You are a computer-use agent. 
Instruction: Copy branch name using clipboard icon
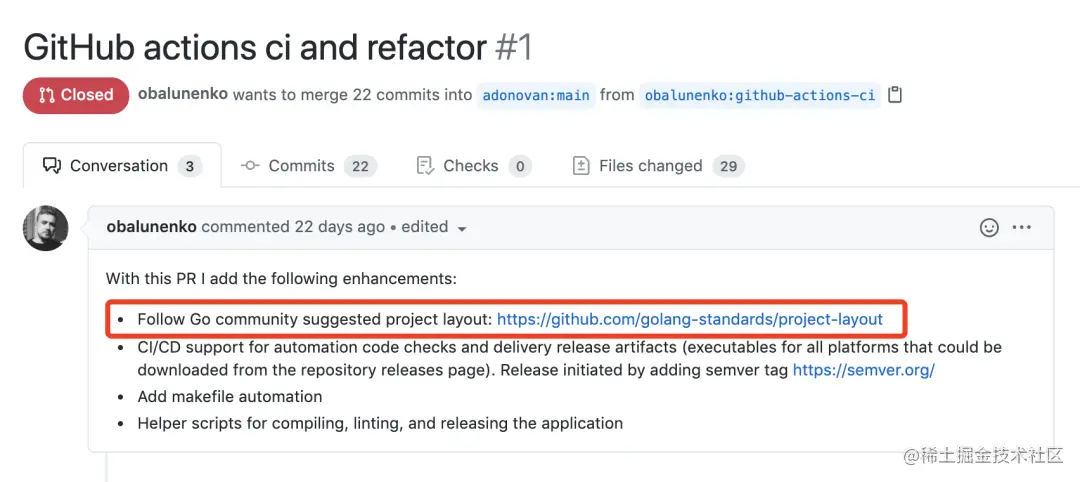click(894, 95)
